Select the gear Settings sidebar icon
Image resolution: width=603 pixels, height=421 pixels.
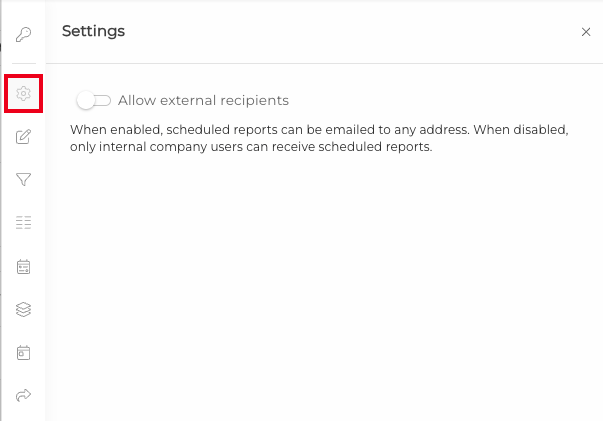coord(23,93)
